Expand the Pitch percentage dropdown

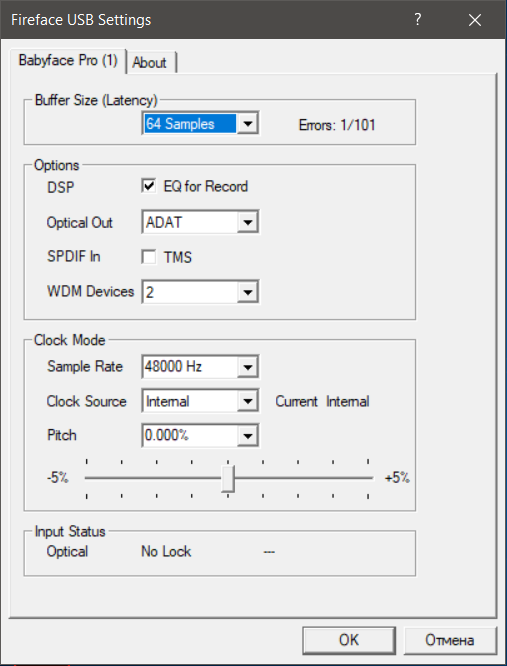pos(248,436)
